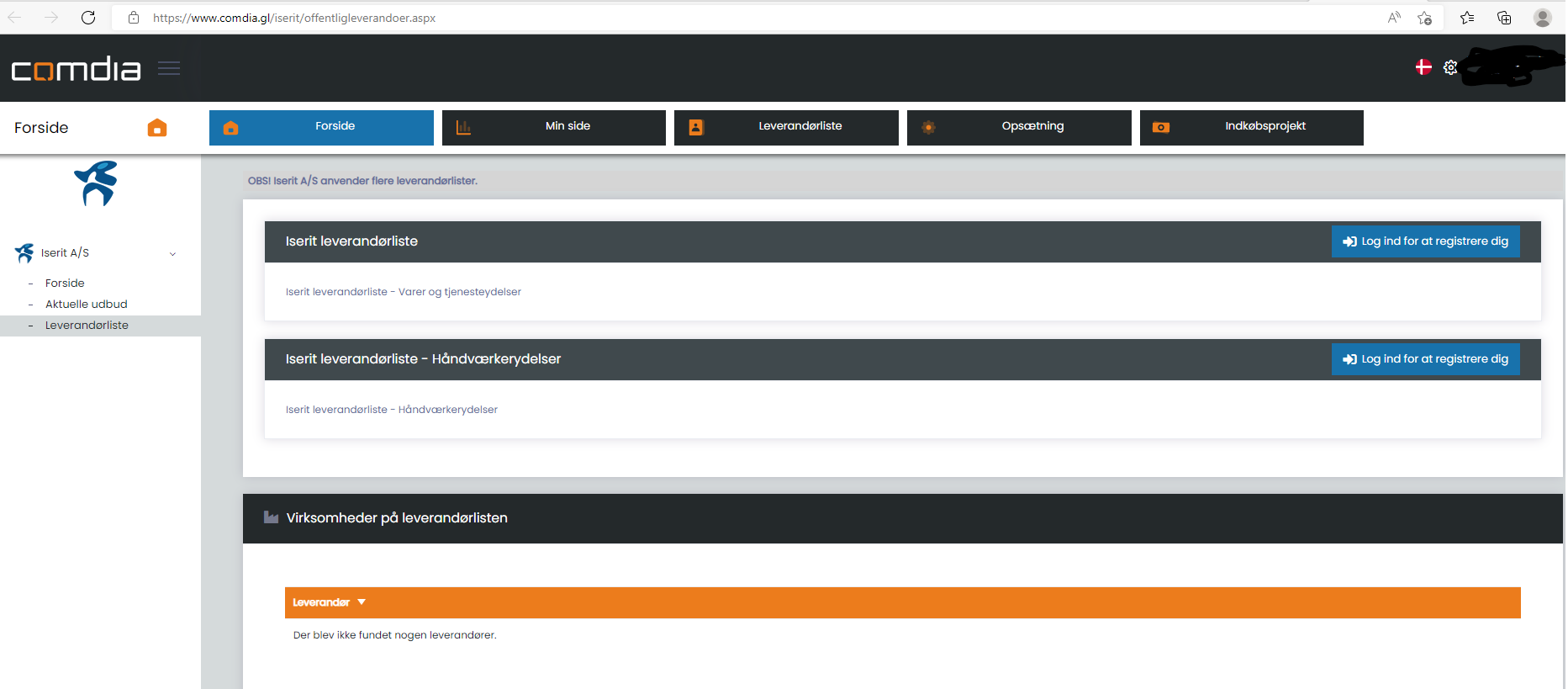Open browser Collections

pos(1504,18)
